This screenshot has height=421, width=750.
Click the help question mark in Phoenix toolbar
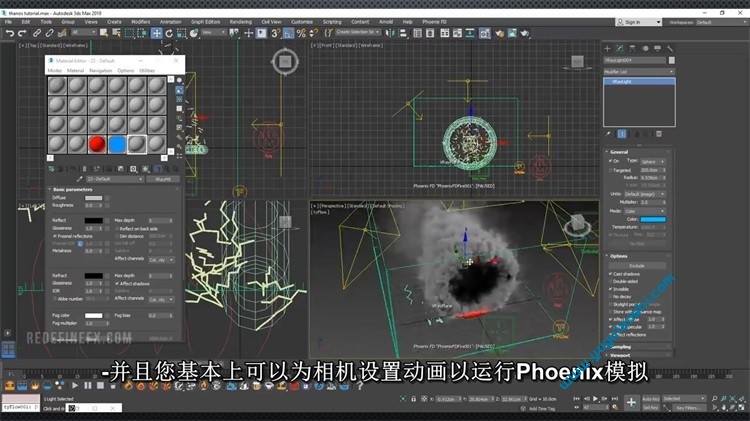coord(360,385)
